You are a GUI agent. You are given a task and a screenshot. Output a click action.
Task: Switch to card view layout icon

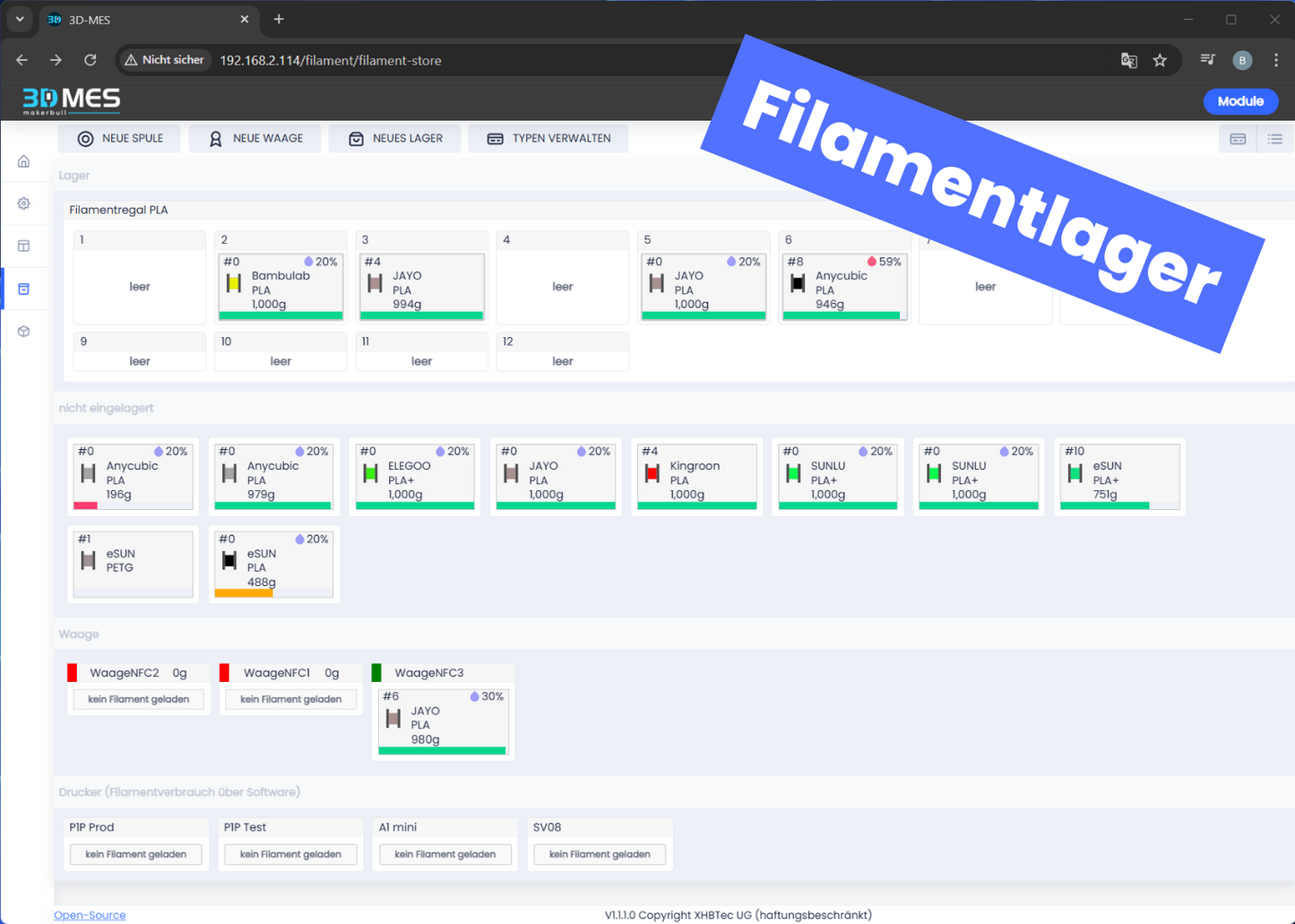(x=1238, y=139)
